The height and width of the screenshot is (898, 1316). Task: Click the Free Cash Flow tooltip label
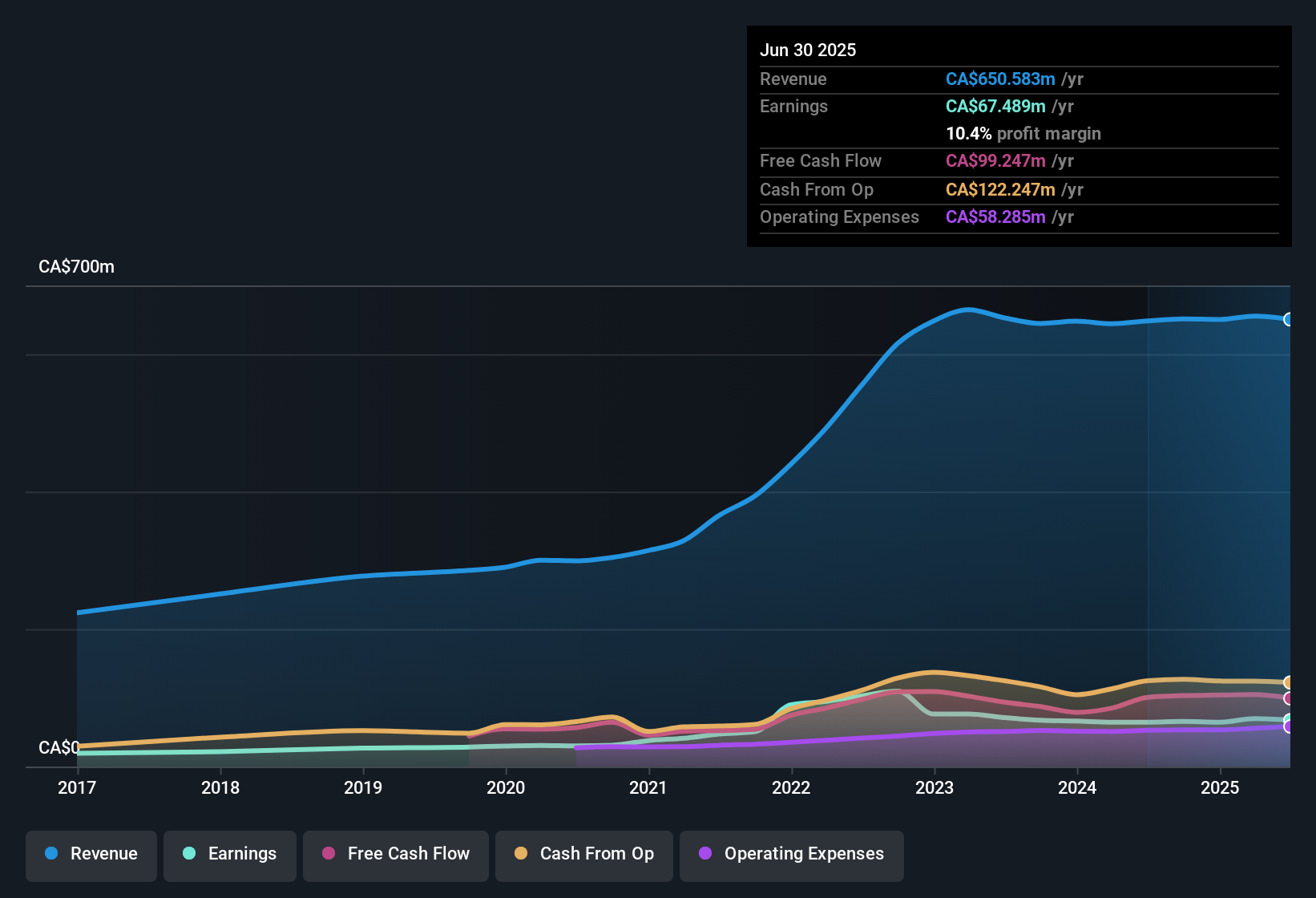[x=821, y=160]
